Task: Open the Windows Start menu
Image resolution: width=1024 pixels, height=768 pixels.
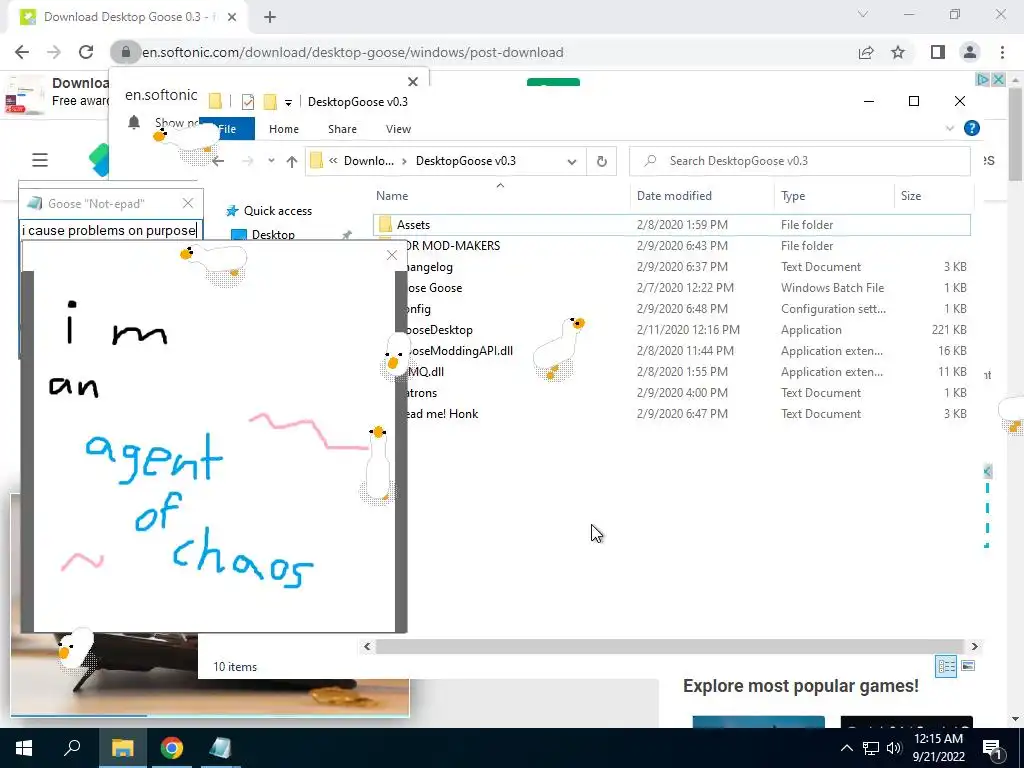Action: [x=24, y=748]
